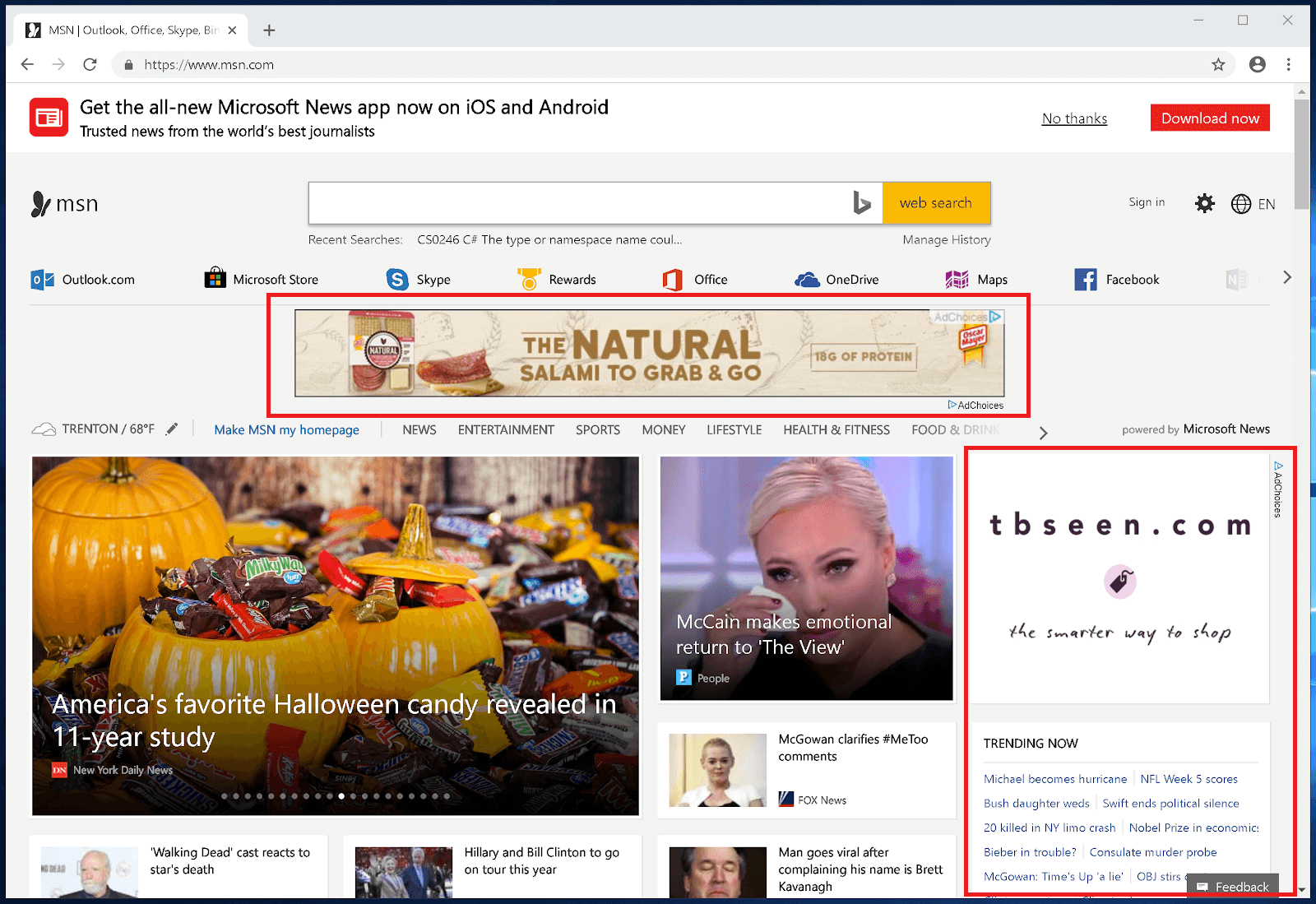1316x904 pixels.
Task: Select the Microsoft Rewards medal icon
Action: [x=529, y=279]
